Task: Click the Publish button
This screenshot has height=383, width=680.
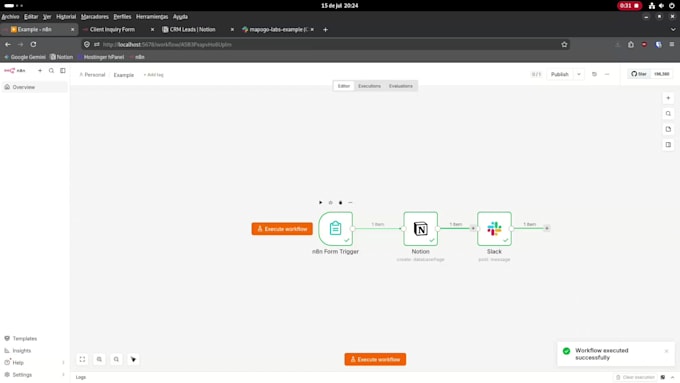Action: coord(559,74)
